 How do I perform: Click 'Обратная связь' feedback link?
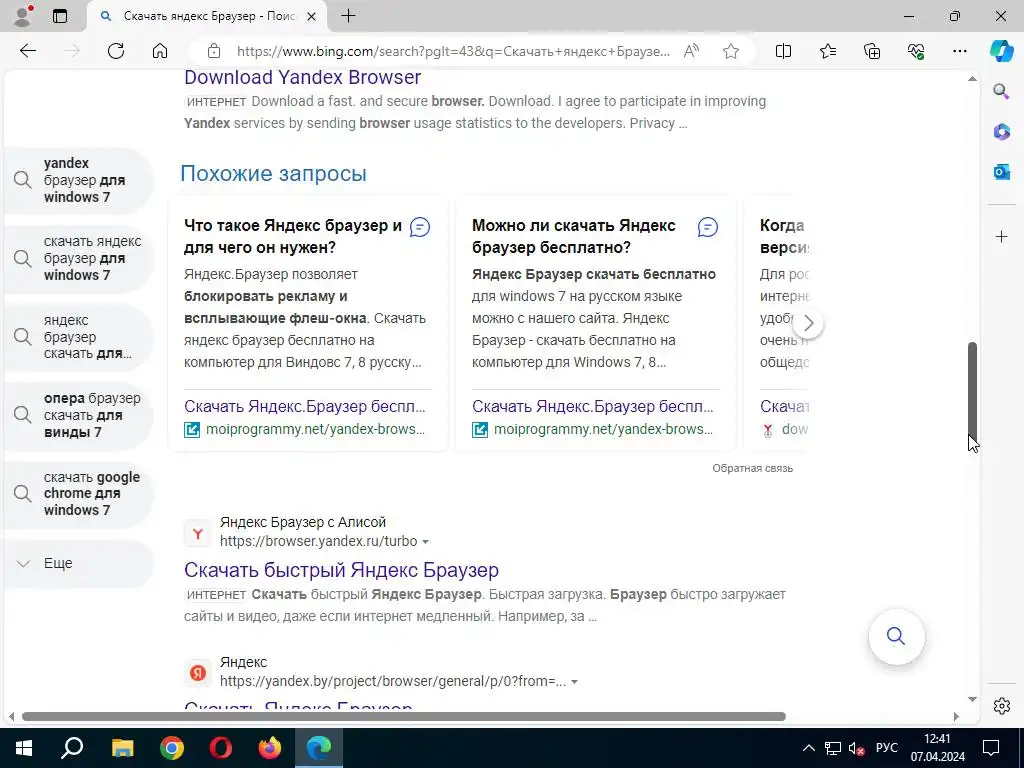coord(752,468)
